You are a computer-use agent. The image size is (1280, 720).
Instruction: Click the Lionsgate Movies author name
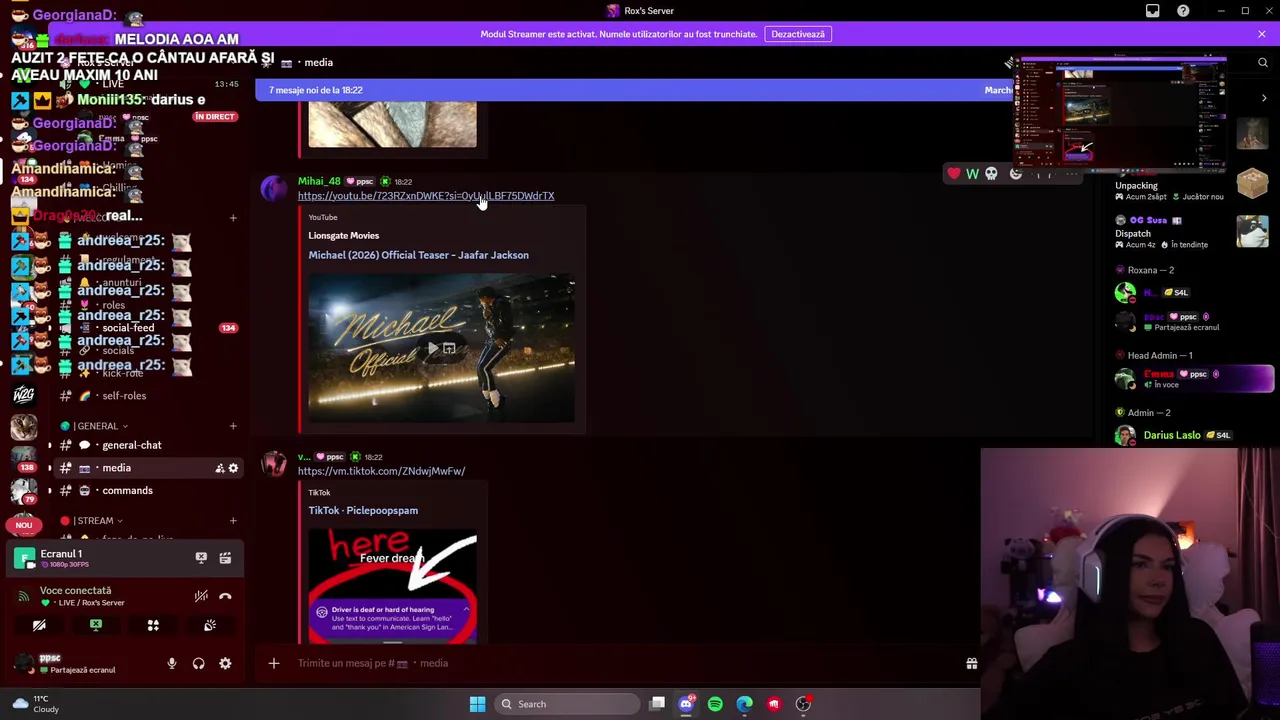point(343,236)
